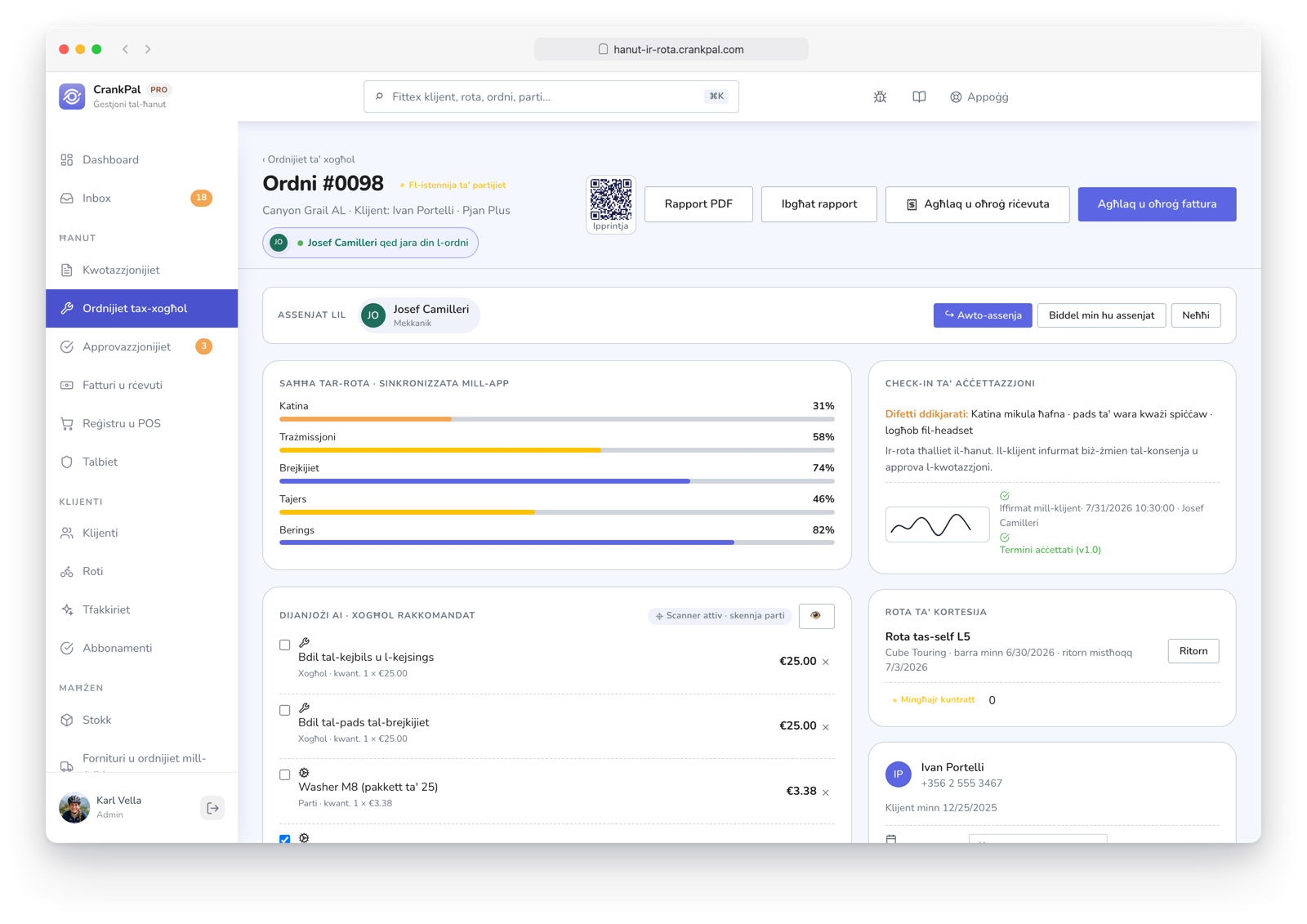Click Karl Vella's profile avatar

pyautogui.click(x=74, y=807)
